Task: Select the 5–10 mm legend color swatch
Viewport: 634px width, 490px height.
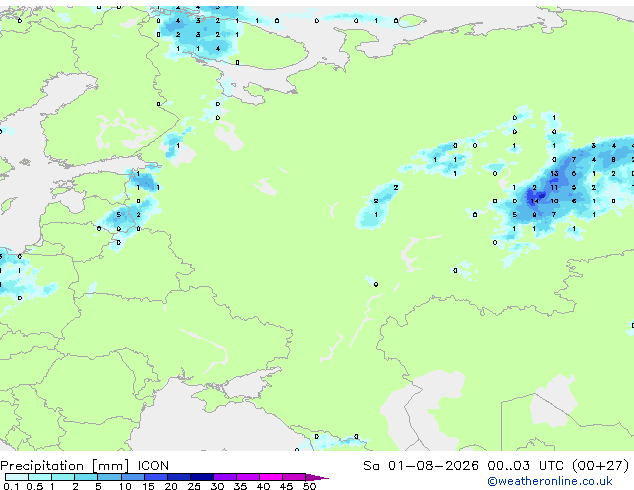Action: 109,477
